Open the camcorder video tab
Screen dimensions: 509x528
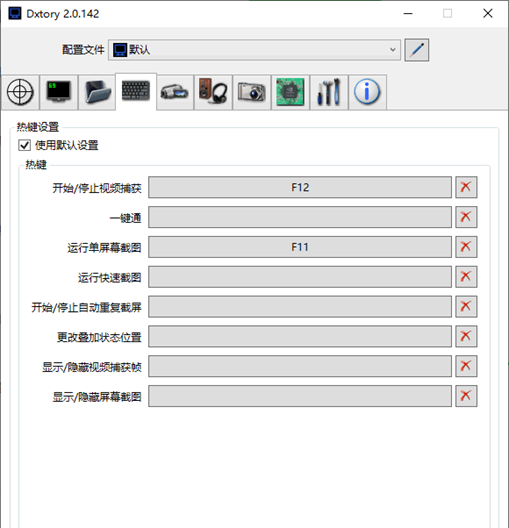(175, 92)
